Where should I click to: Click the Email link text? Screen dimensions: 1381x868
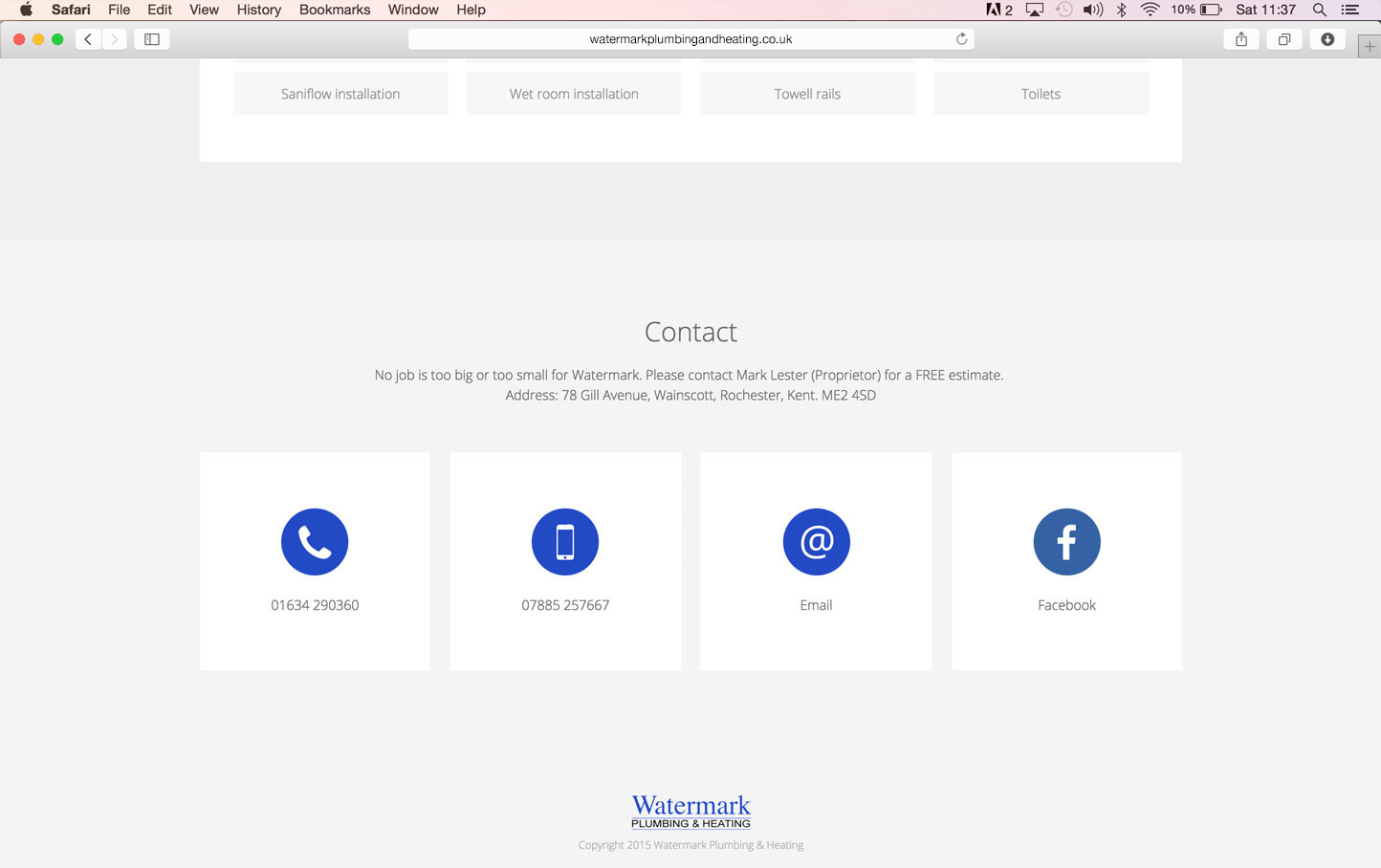pos(816,605)
